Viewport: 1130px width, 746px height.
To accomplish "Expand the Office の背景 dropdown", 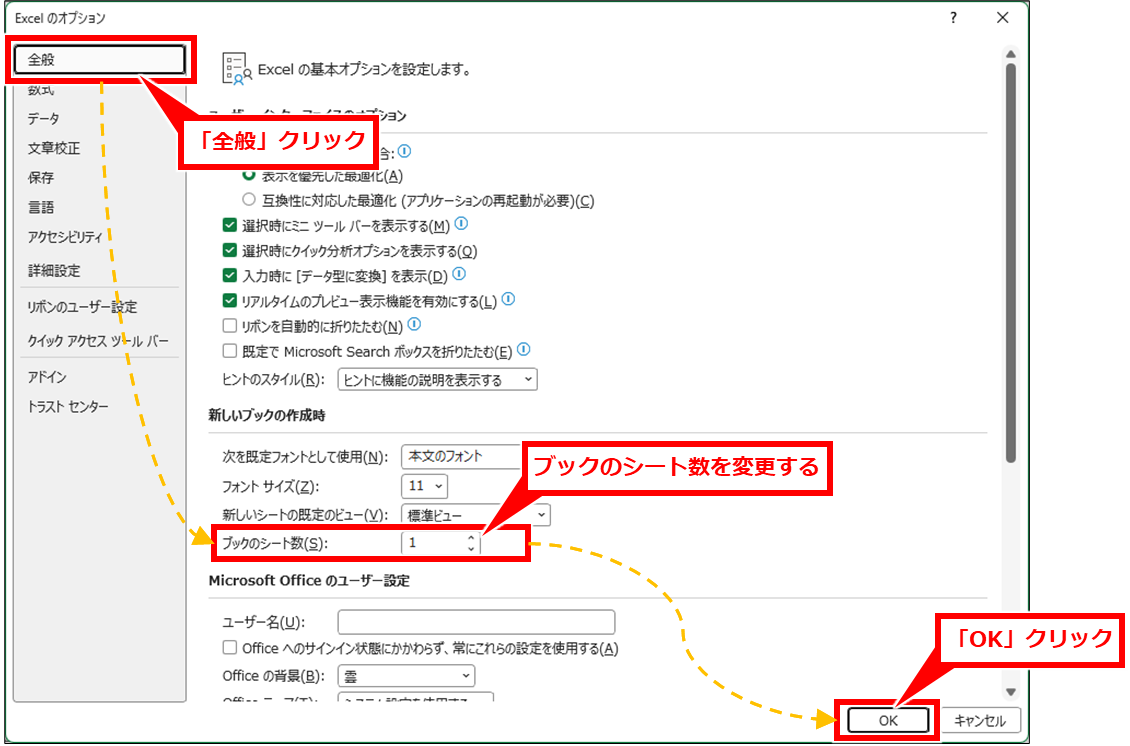I will (406, 676).
